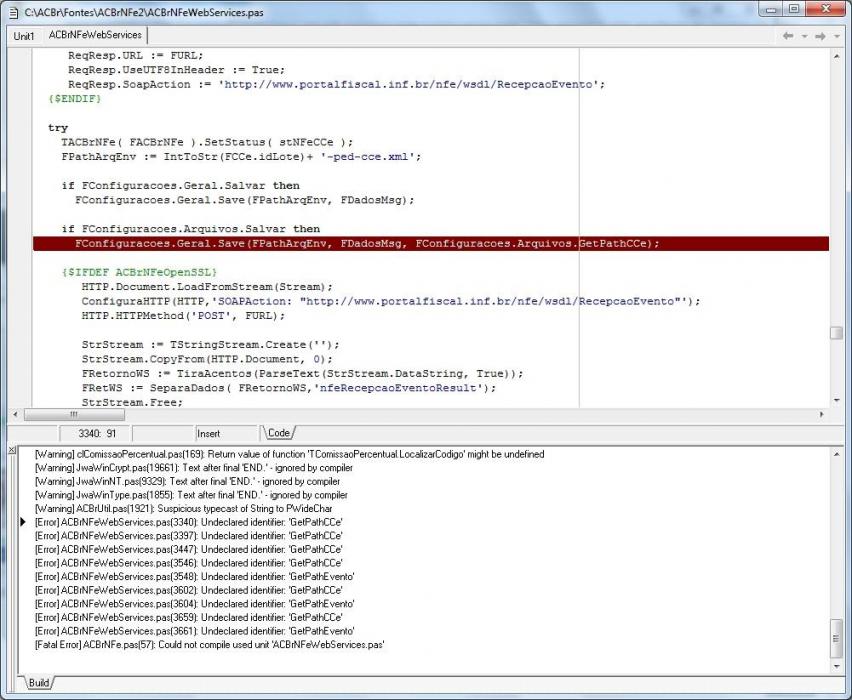Click the editor horizontal scrollbar thumb
The width and height of the screenshot is (852, 700).
74,414
